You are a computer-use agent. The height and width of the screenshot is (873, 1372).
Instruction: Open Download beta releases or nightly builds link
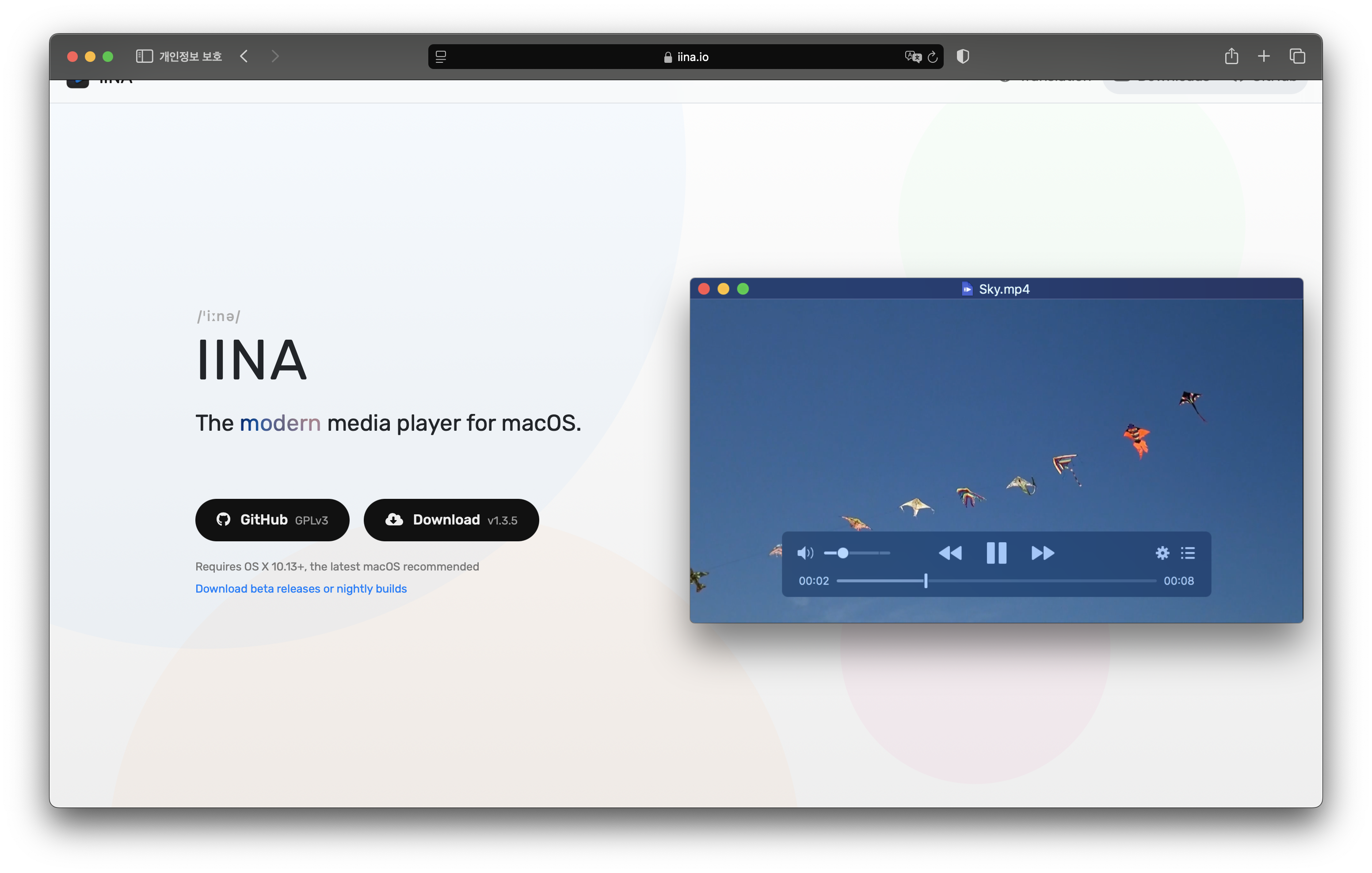pyautogui.click(x=301, y=589)
